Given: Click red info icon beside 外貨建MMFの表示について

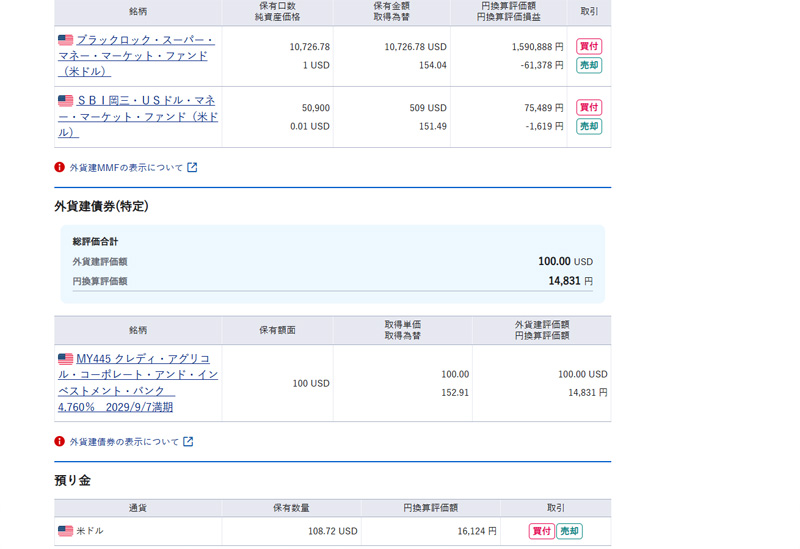Looking at the screenshot, I should point(60,168).
